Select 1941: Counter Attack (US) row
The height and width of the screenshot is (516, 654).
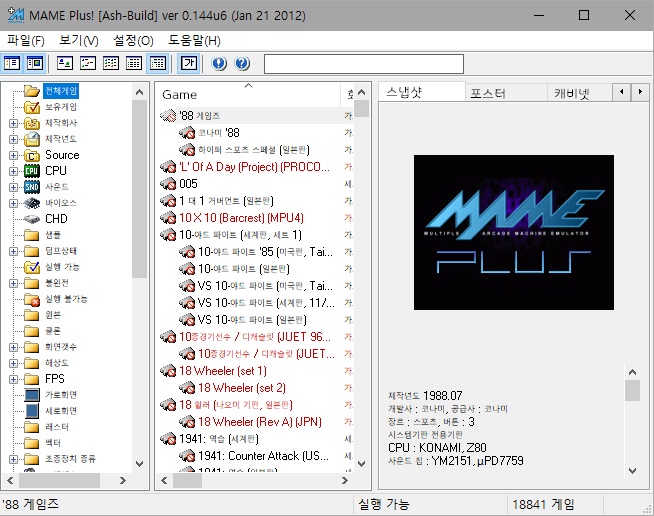(x=256, y=456)
